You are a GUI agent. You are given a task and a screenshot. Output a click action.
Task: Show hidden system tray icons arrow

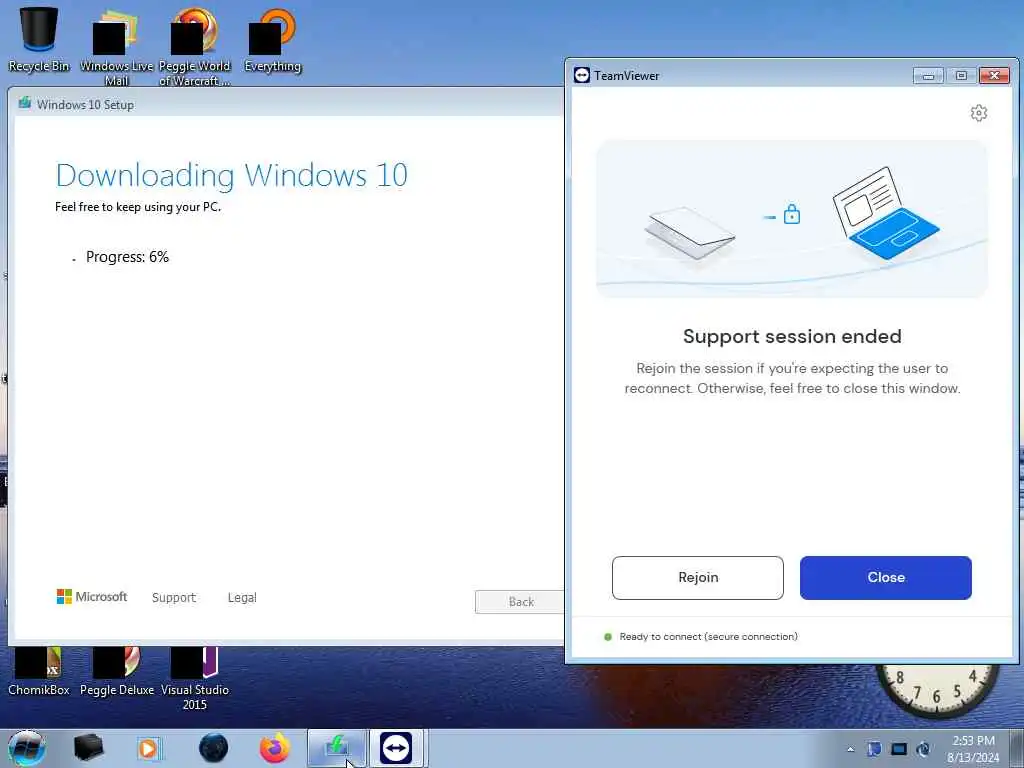[x=850, y=749]
